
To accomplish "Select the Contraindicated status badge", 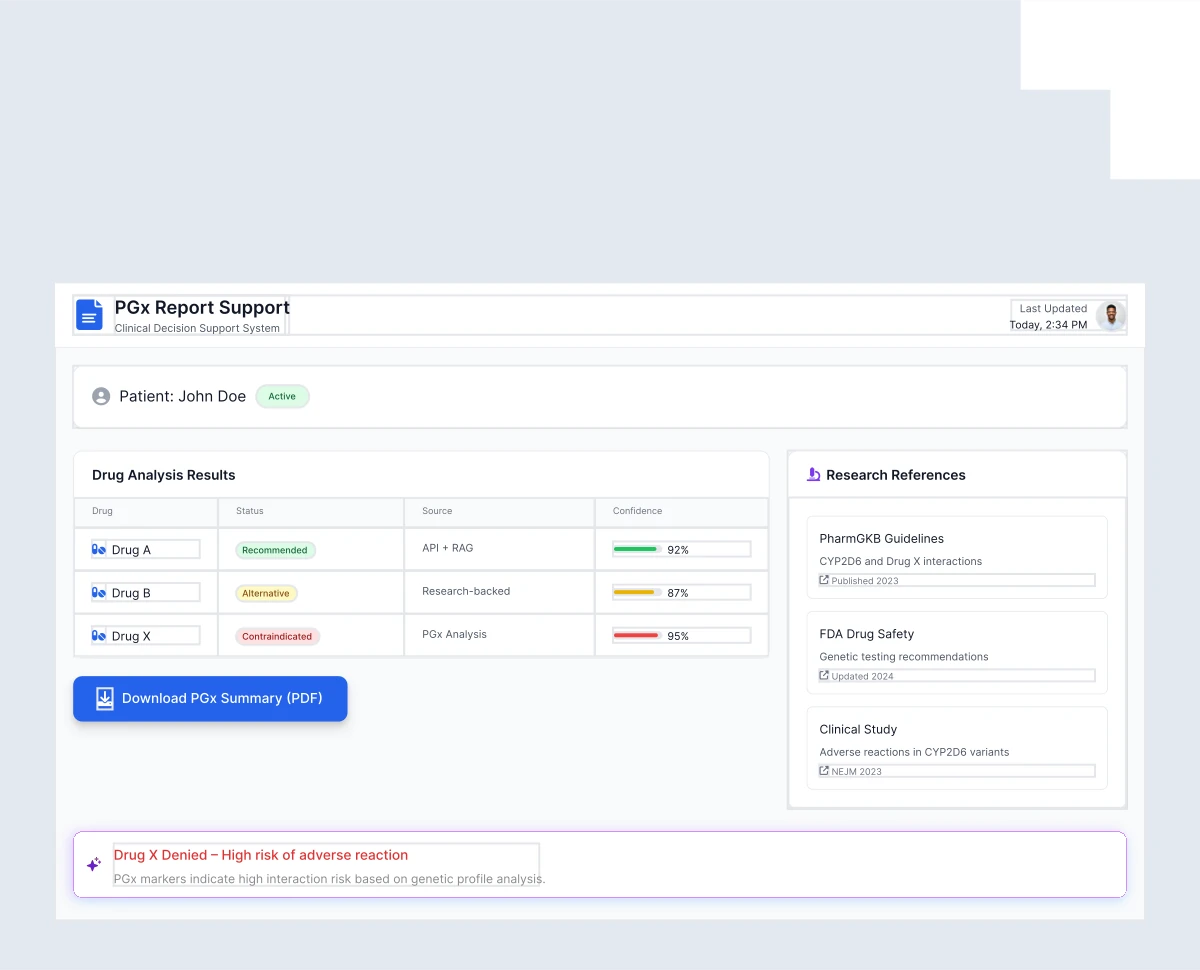I will tap(277, 636).
